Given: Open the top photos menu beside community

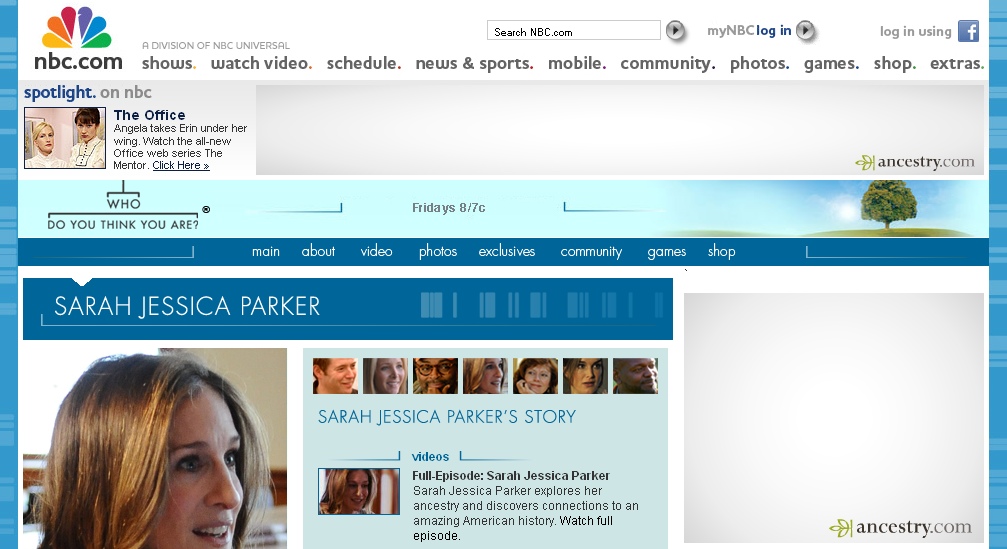Looking at the screenshot, I should pyautogui.click(x=760, y=64).
